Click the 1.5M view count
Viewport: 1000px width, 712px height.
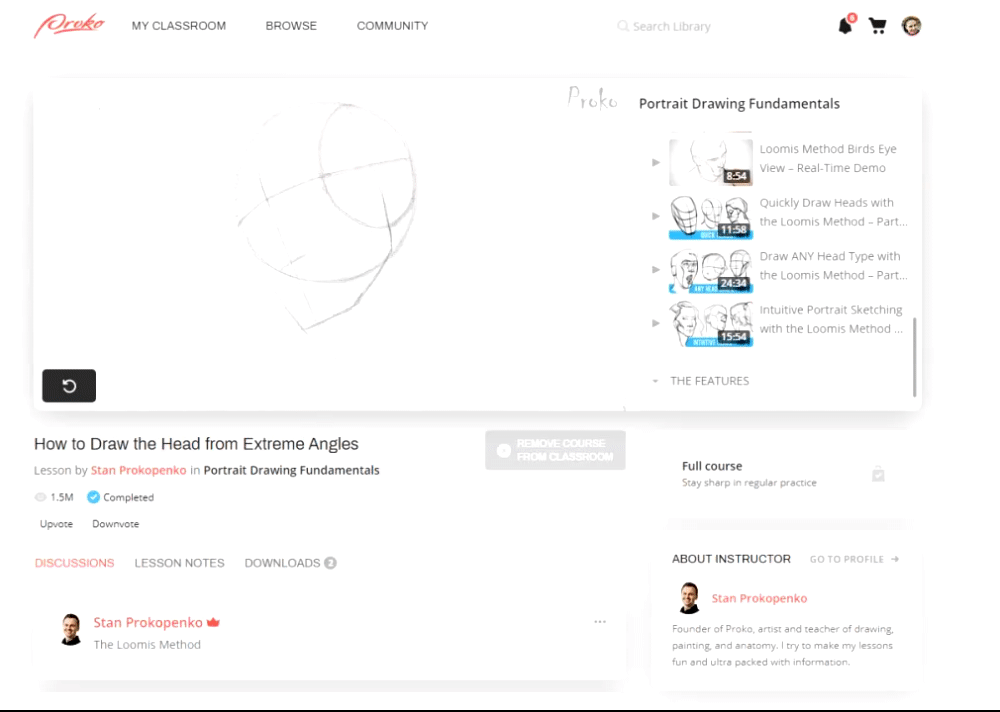point(62,497)
